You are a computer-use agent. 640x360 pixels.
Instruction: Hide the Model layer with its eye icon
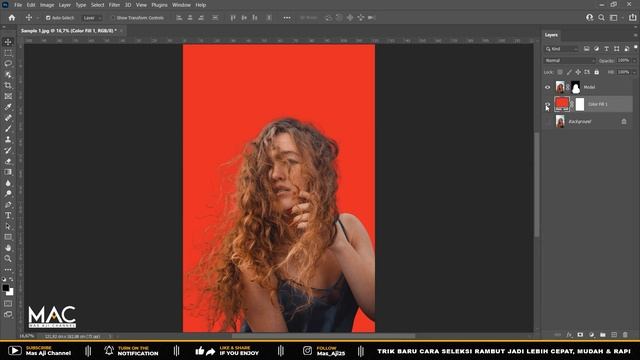point(547,87)
